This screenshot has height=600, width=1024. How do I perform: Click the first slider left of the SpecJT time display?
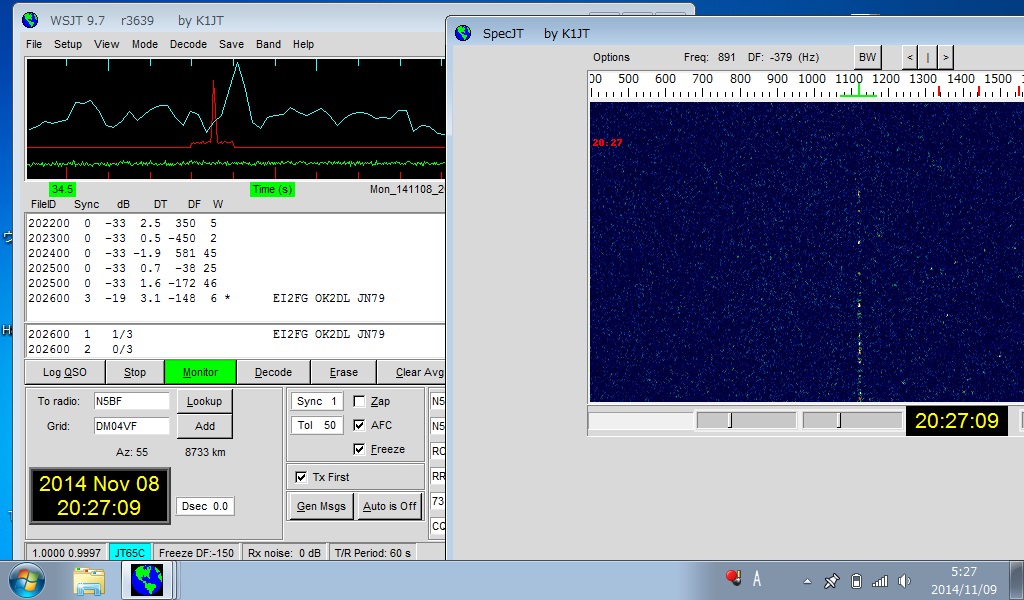click(746, 420)
